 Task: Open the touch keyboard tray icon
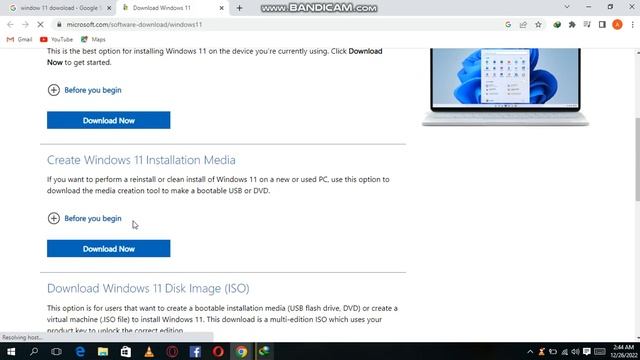600,352
